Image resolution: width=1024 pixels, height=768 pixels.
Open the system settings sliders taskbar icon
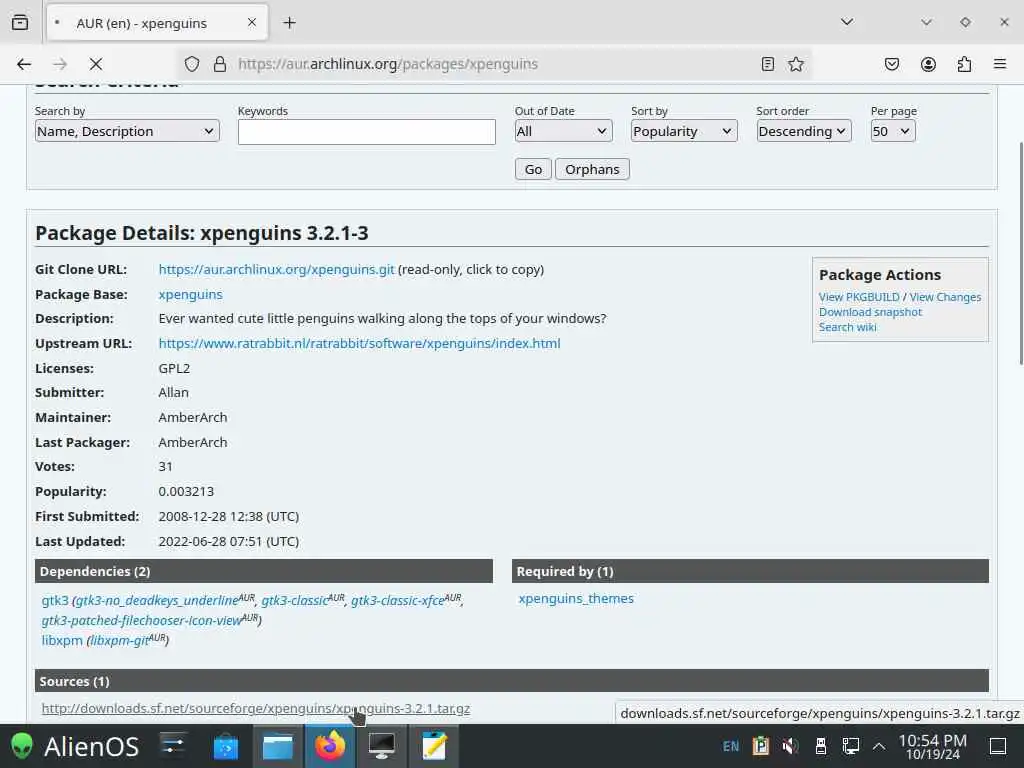click(174, 746)
